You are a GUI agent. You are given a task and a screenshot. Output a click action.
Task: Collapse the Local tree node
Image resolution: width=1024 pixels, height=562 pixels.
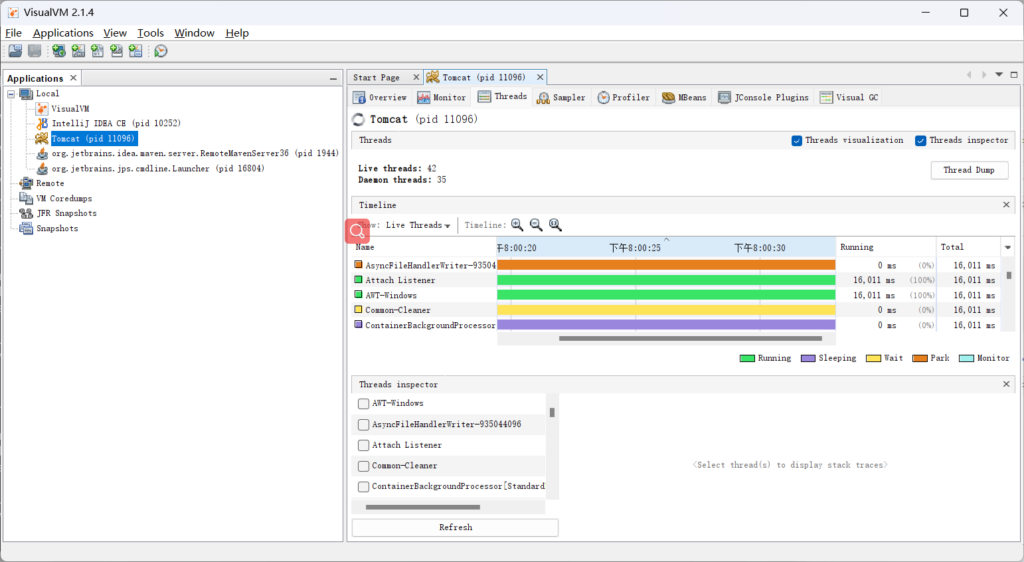pos(11,94)
